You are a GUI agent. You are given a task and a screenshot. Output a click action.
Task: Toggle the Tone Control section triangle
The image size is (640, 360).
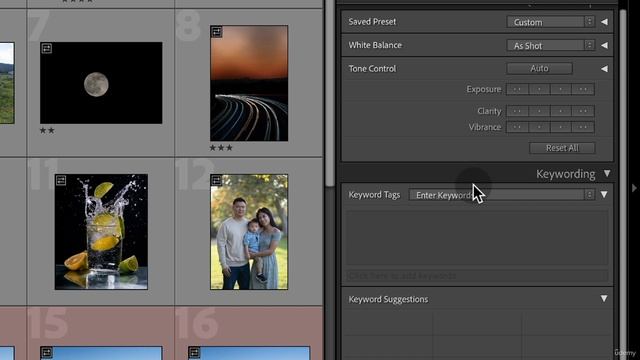[x=604, y=69]
